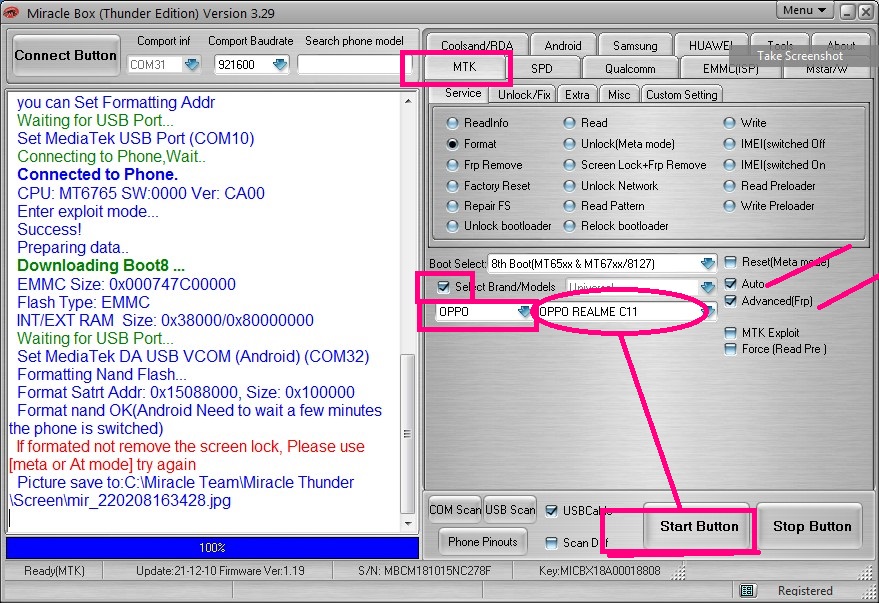Expand the Comport Baudrate 921600 dropdown
The width and height of the screenshot is (879, 603).
279,64
